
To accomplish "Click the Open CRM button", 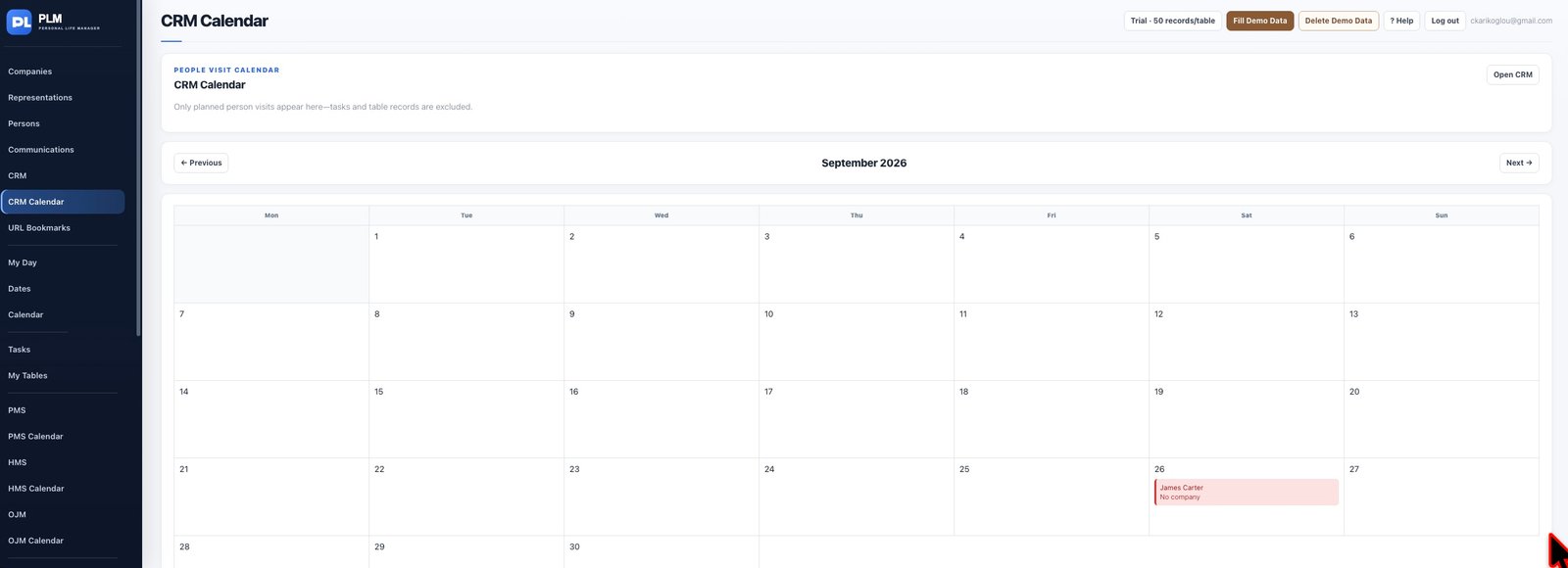I will click(1513, 74).
